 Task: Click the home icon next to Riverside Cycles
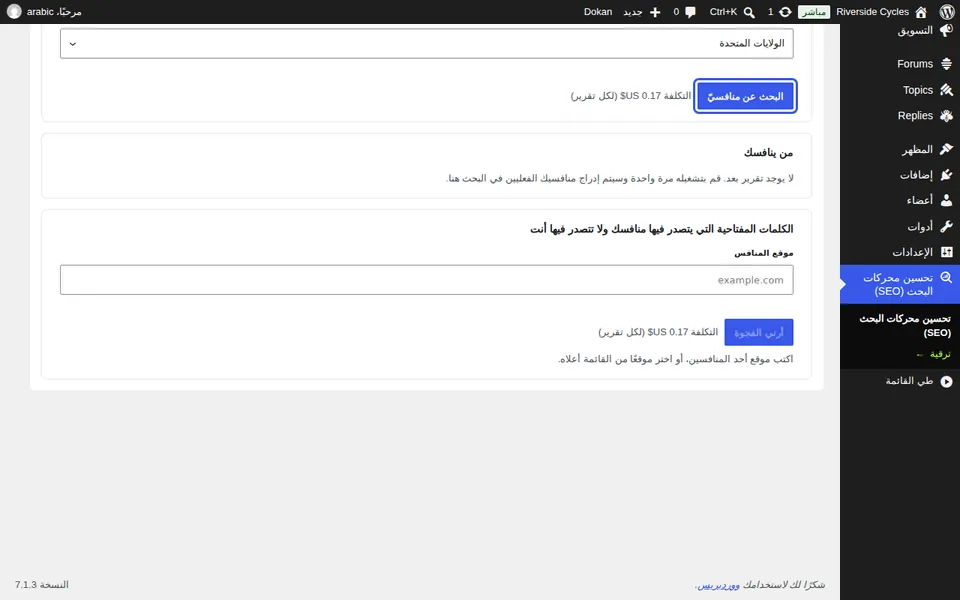click(x=921, y=12)
